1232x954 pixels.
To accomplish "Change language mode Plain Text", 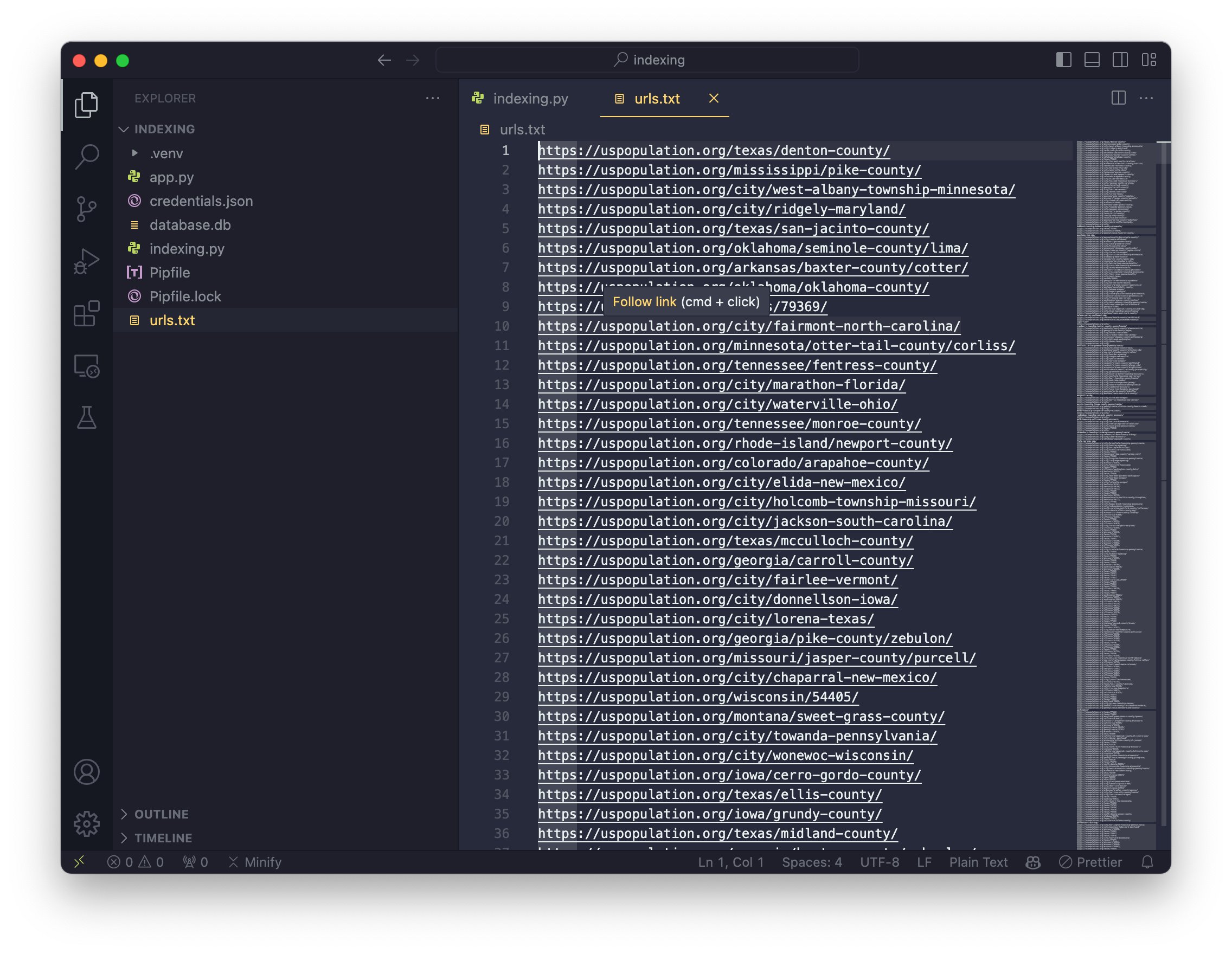I will click(x=978, y=862).
